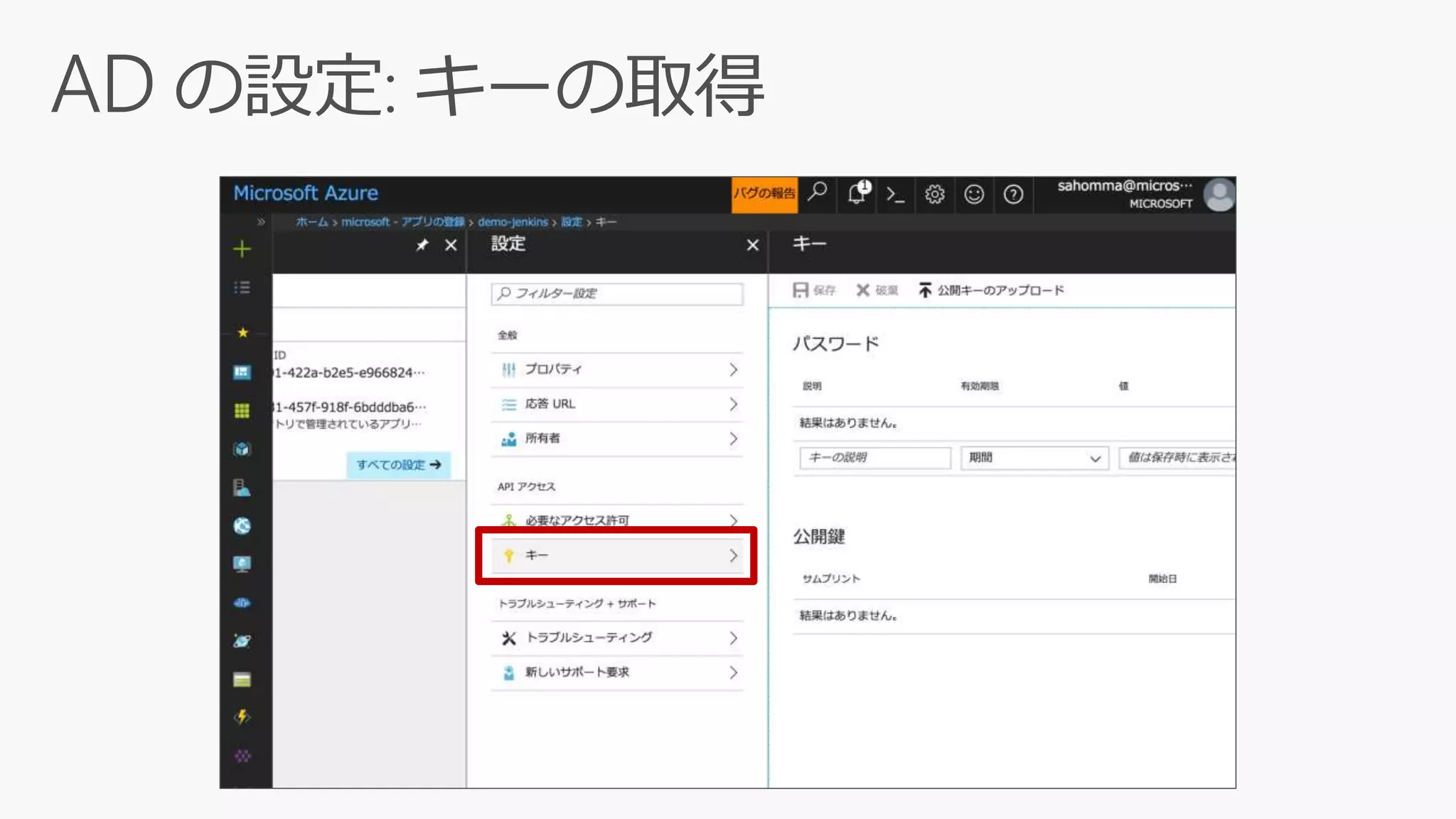Open the 期間 duration dropdown
This screenshot has width=1456, height=819.
1034,458
